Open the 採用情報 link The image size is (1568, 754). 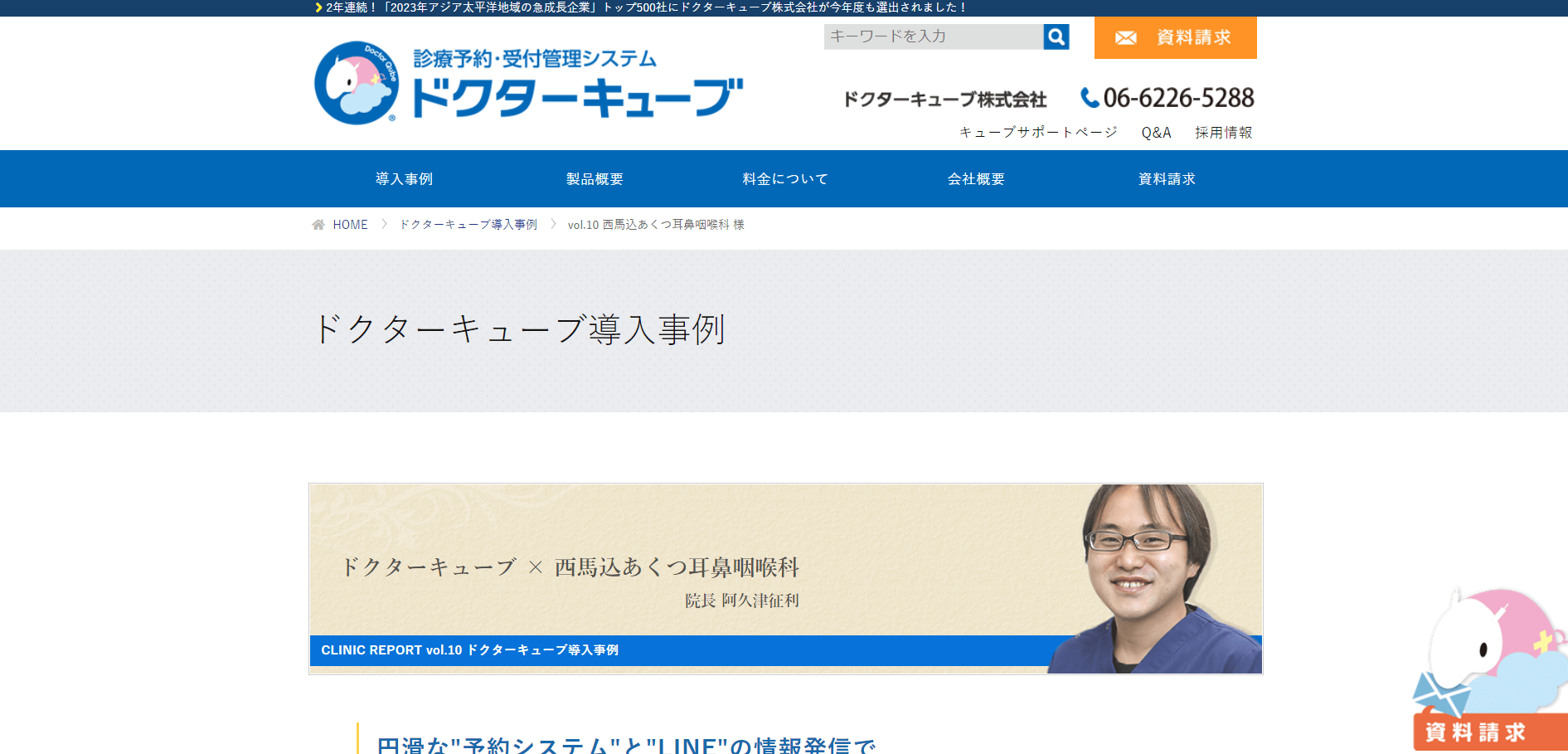(1223, 133)
